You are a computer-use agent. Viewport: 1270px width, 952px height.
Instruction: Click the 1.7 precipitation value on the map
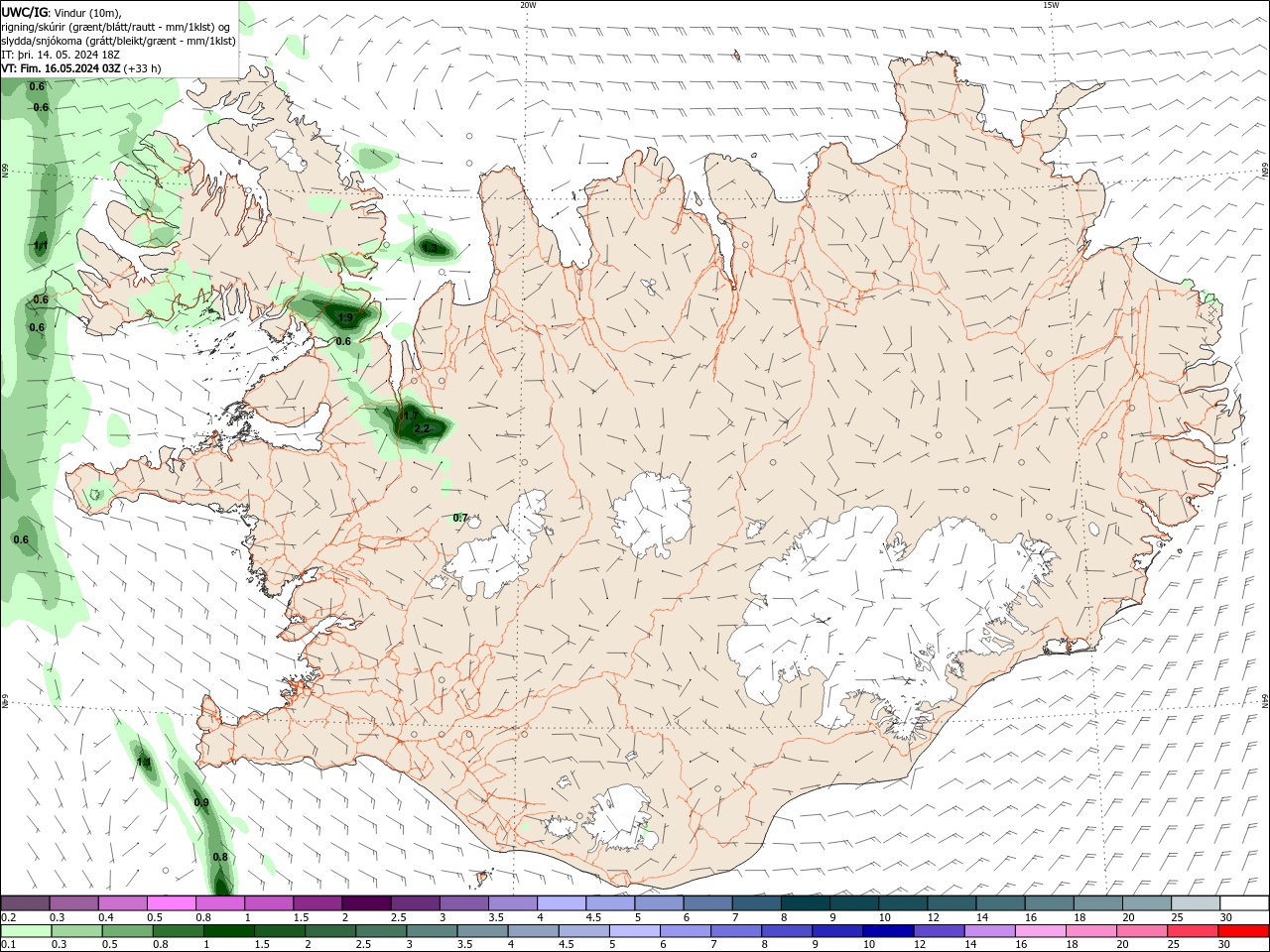coord(409,416)
